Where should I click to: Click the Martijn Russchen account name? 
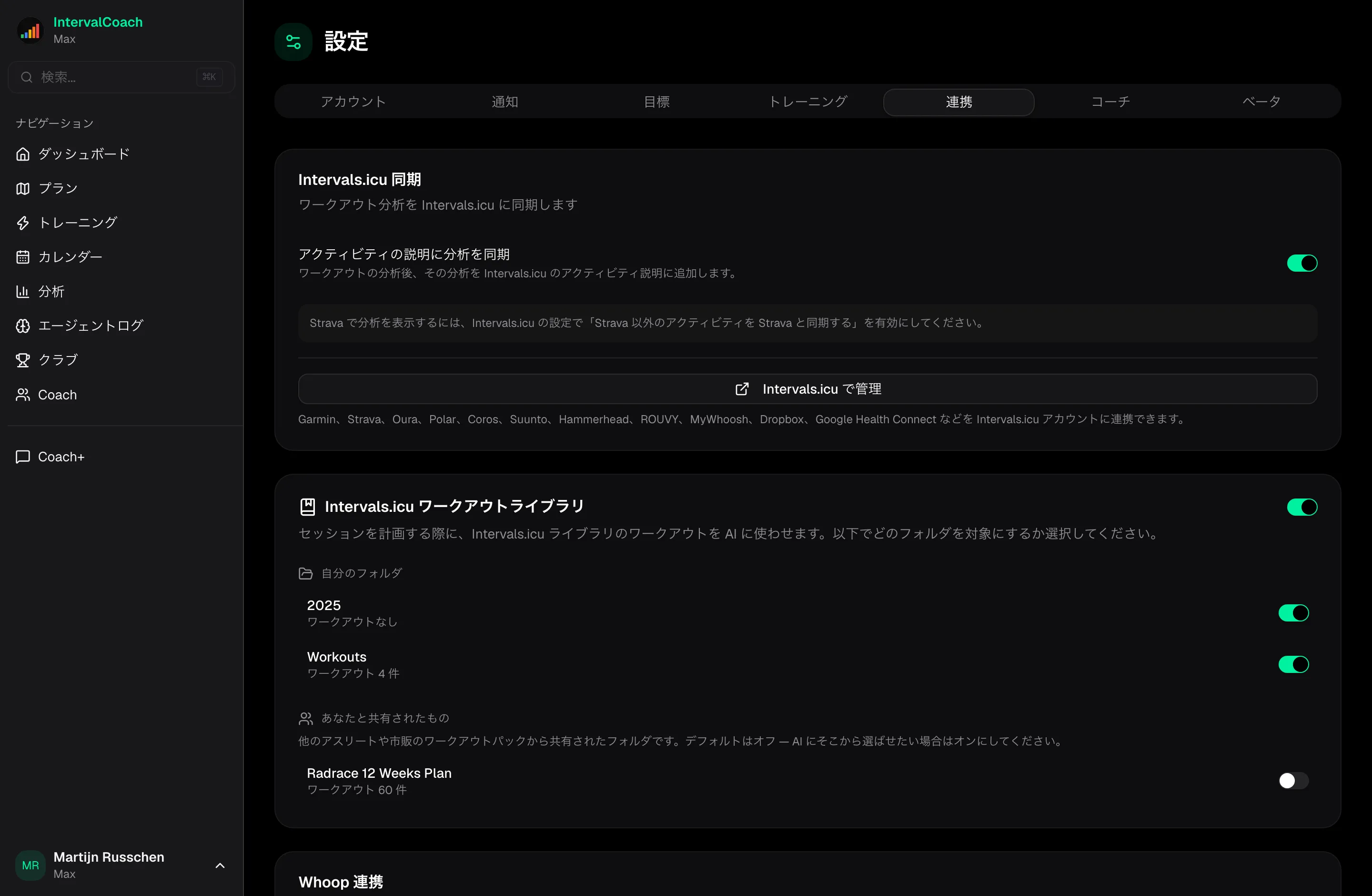click(109, 857)
